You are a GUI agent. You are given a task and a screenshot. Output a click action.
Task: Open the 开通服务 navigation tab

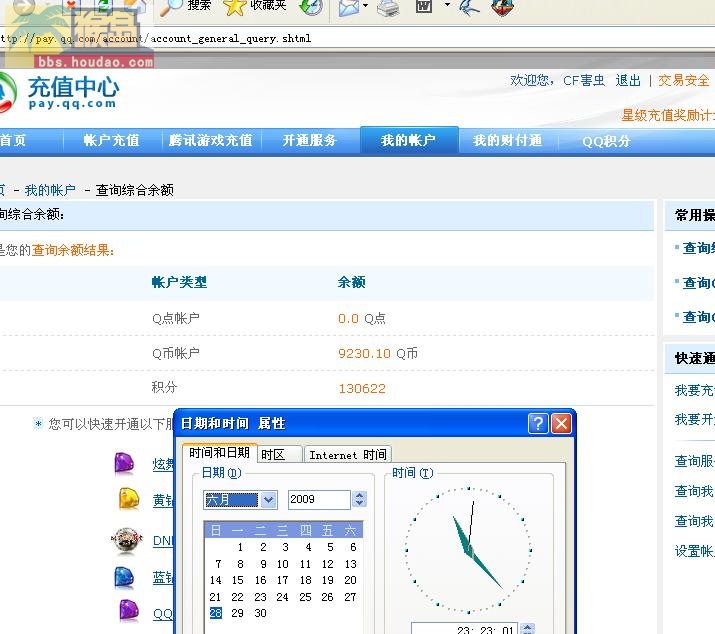pyautogui.click(x=310, y=140)
